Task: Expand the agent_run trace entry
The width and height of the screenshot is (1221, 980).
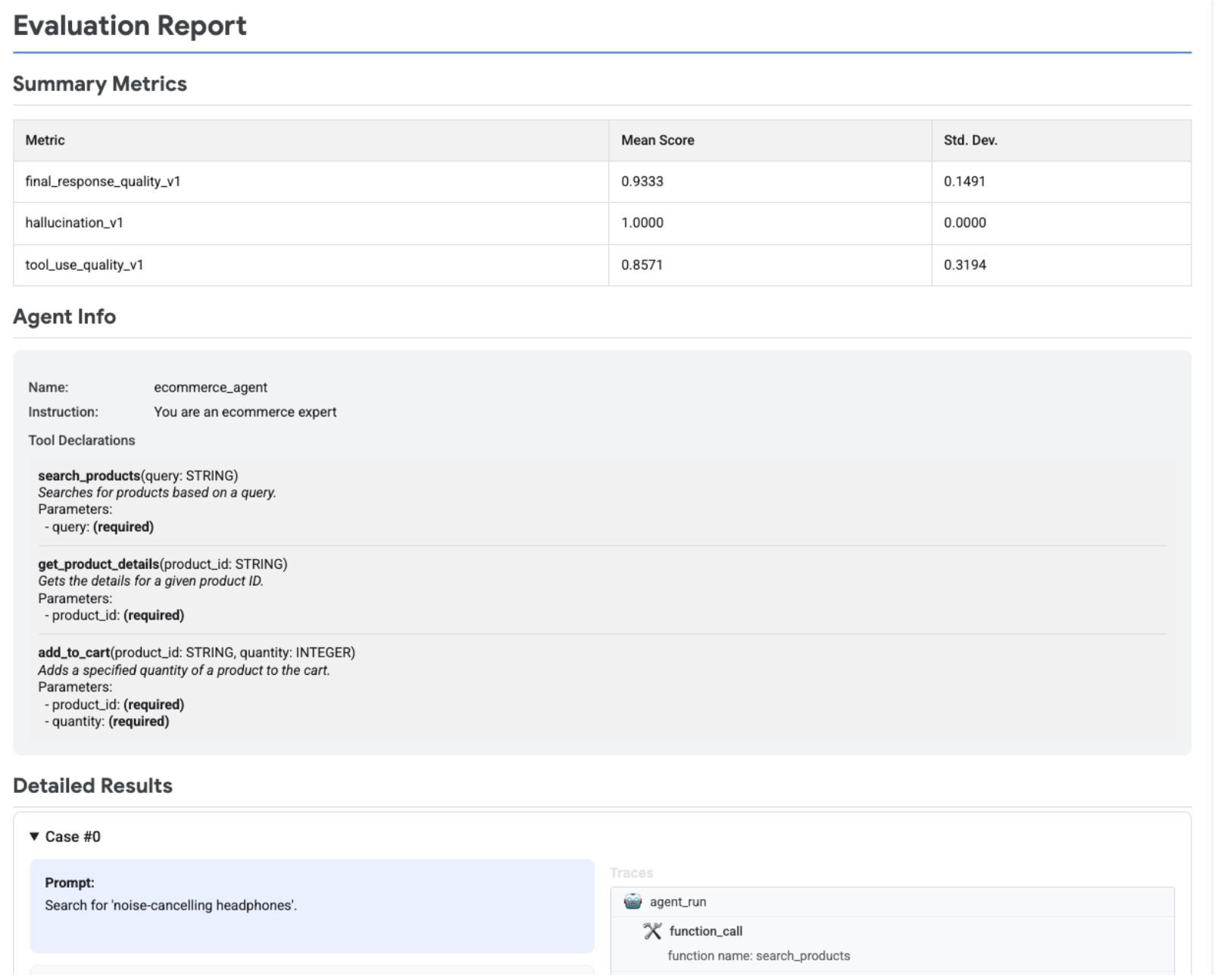Action: pyautogui.click(x=678, y=901)
